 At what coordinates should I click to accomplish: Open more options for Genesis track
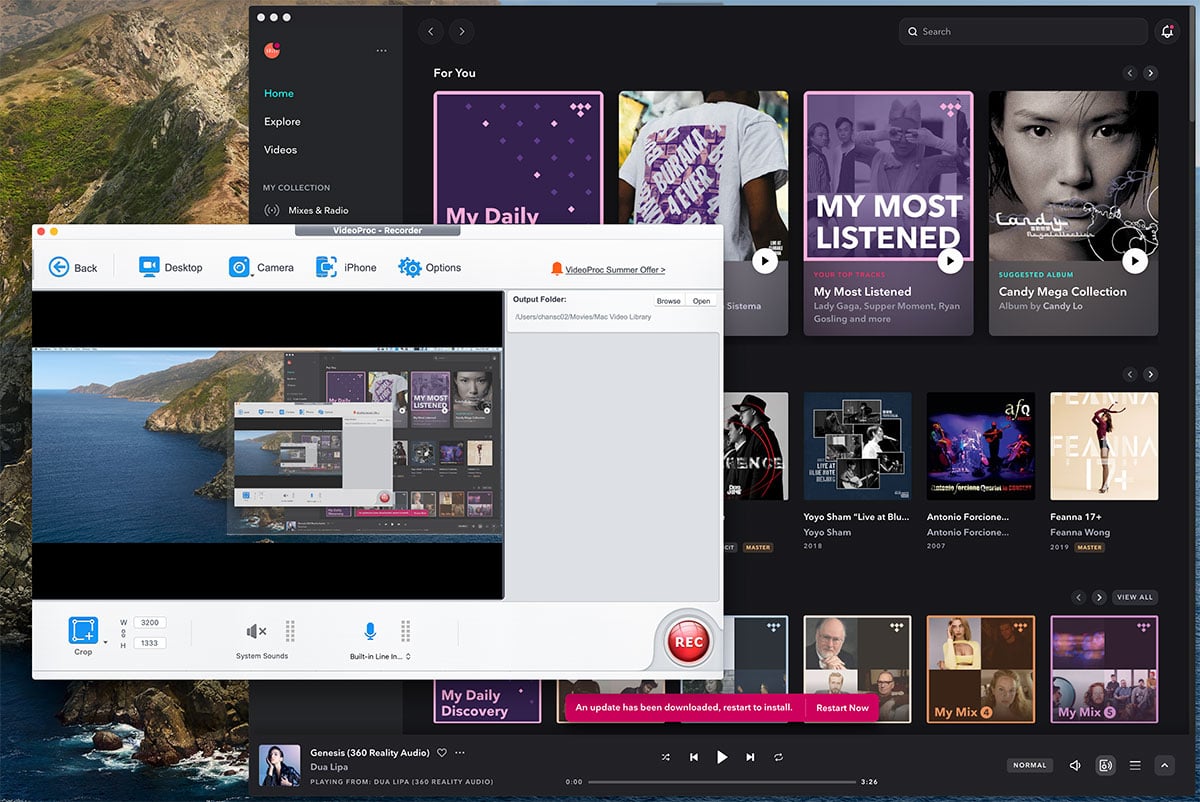(x=460, y=752)
